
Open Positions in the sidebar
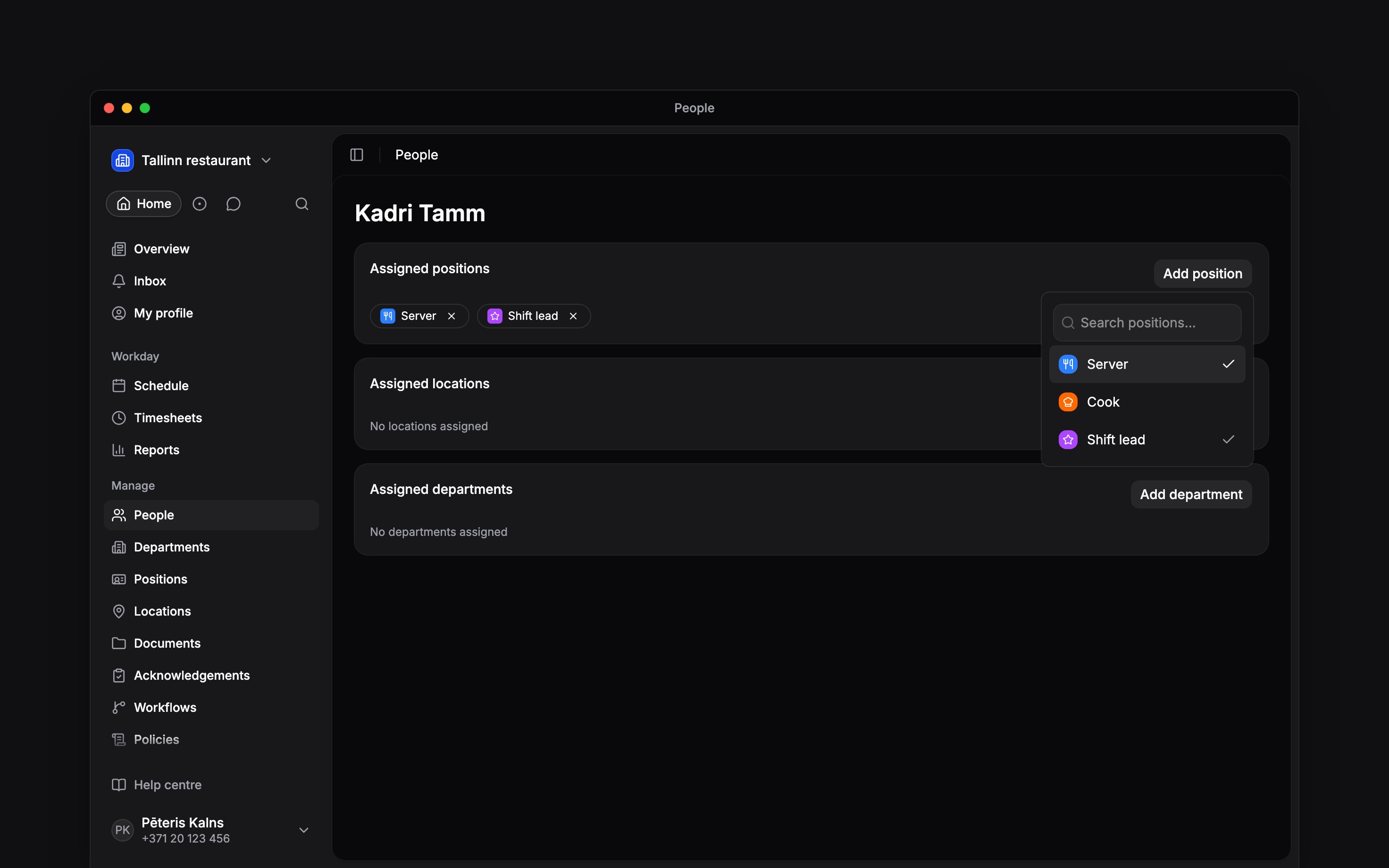coord(210,579)
